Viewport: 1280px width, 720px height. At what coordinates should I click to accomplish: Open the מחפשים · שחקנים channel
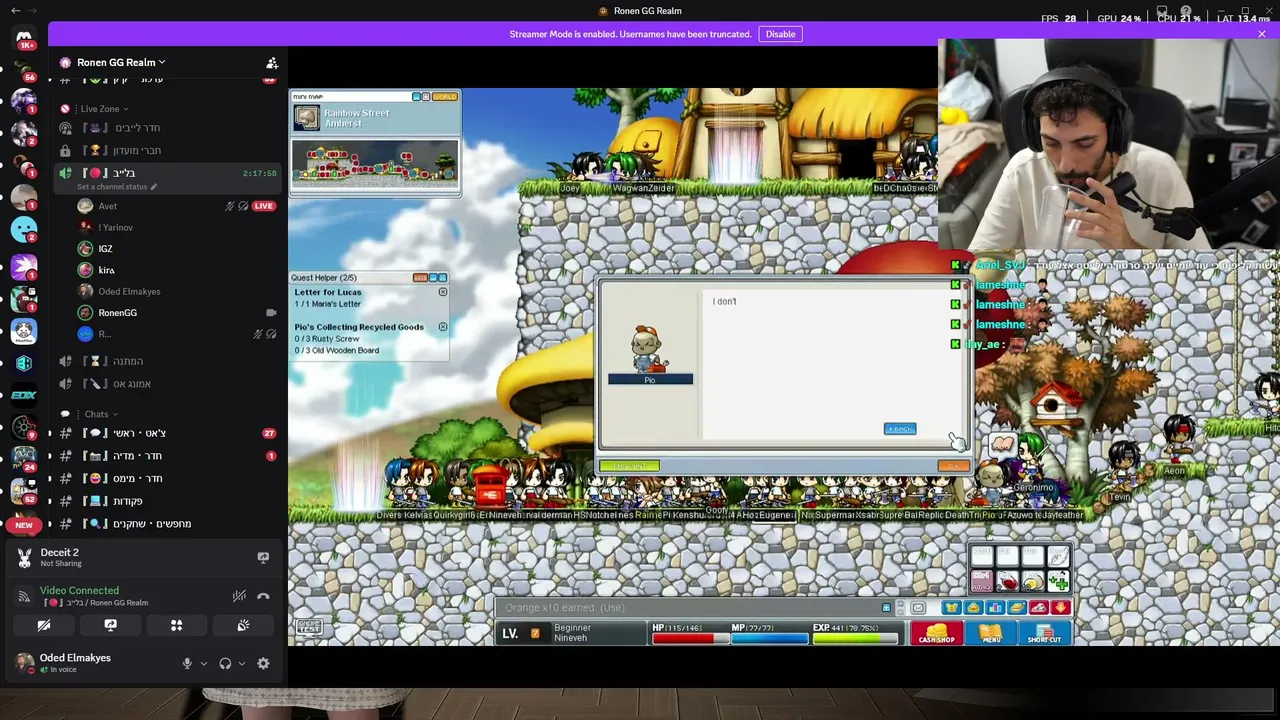(168, 524)
